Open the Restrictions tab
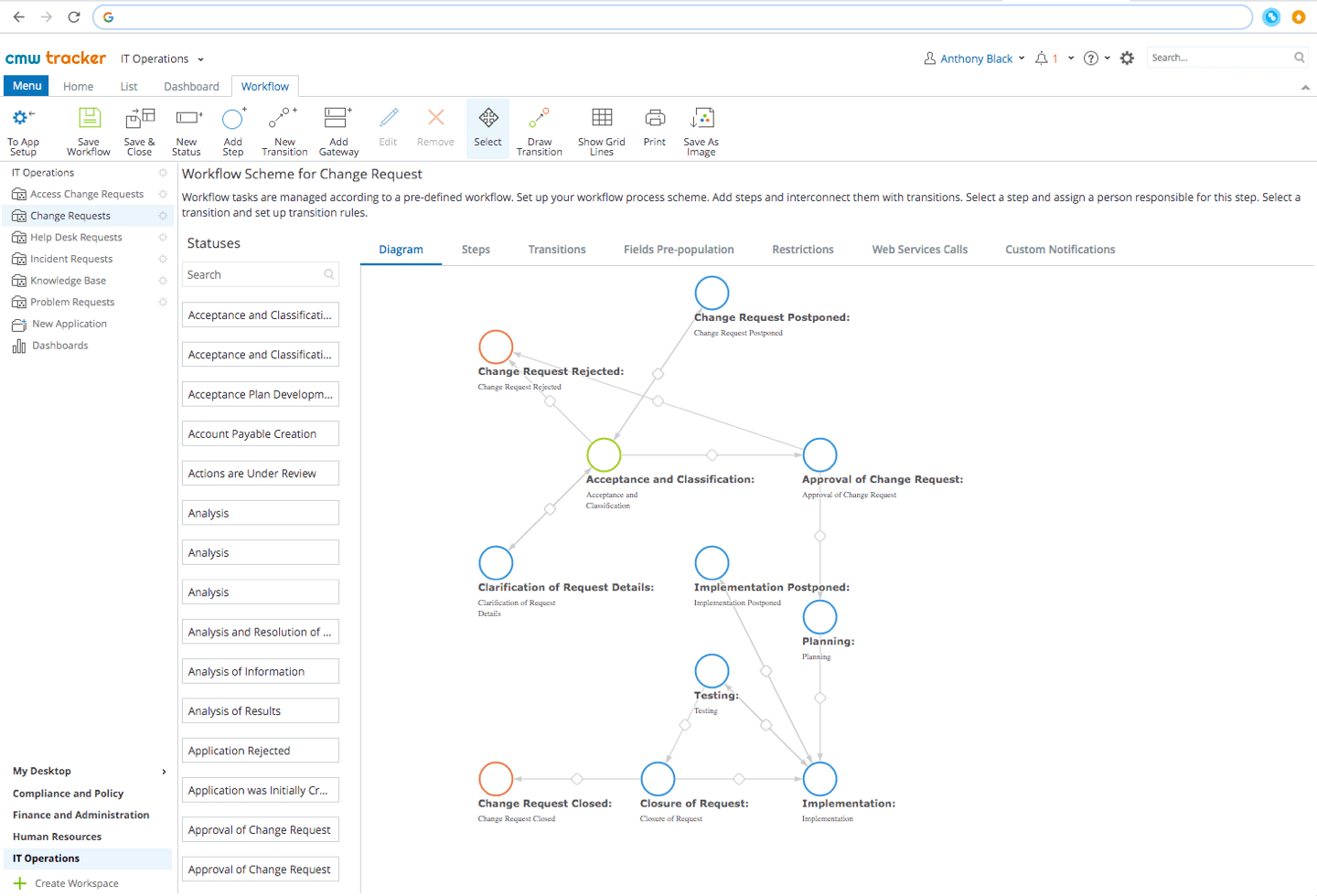The height and width of the screenshot is (896, 1317). pyautogui.click(x=803, y=250)
